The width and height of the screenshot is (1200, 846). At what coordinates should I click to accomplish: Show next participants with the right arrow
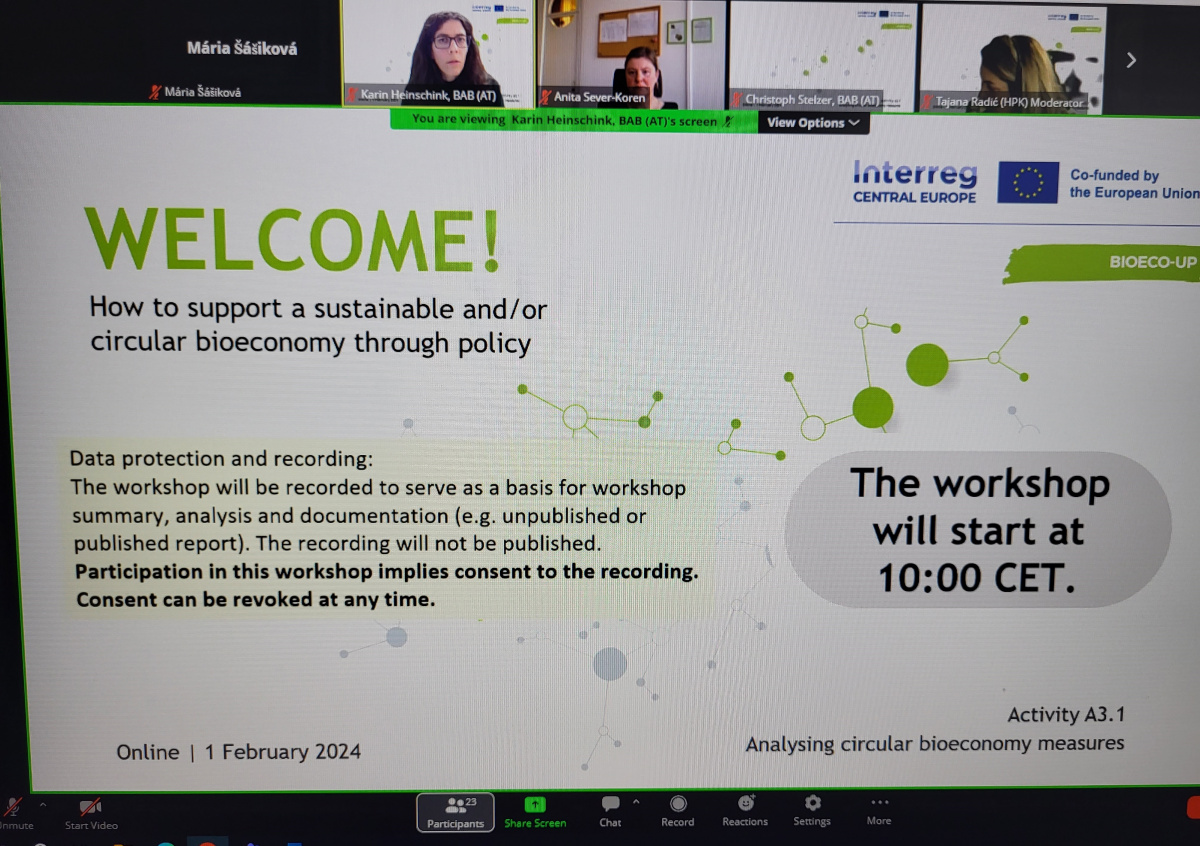coord(1131,60)
